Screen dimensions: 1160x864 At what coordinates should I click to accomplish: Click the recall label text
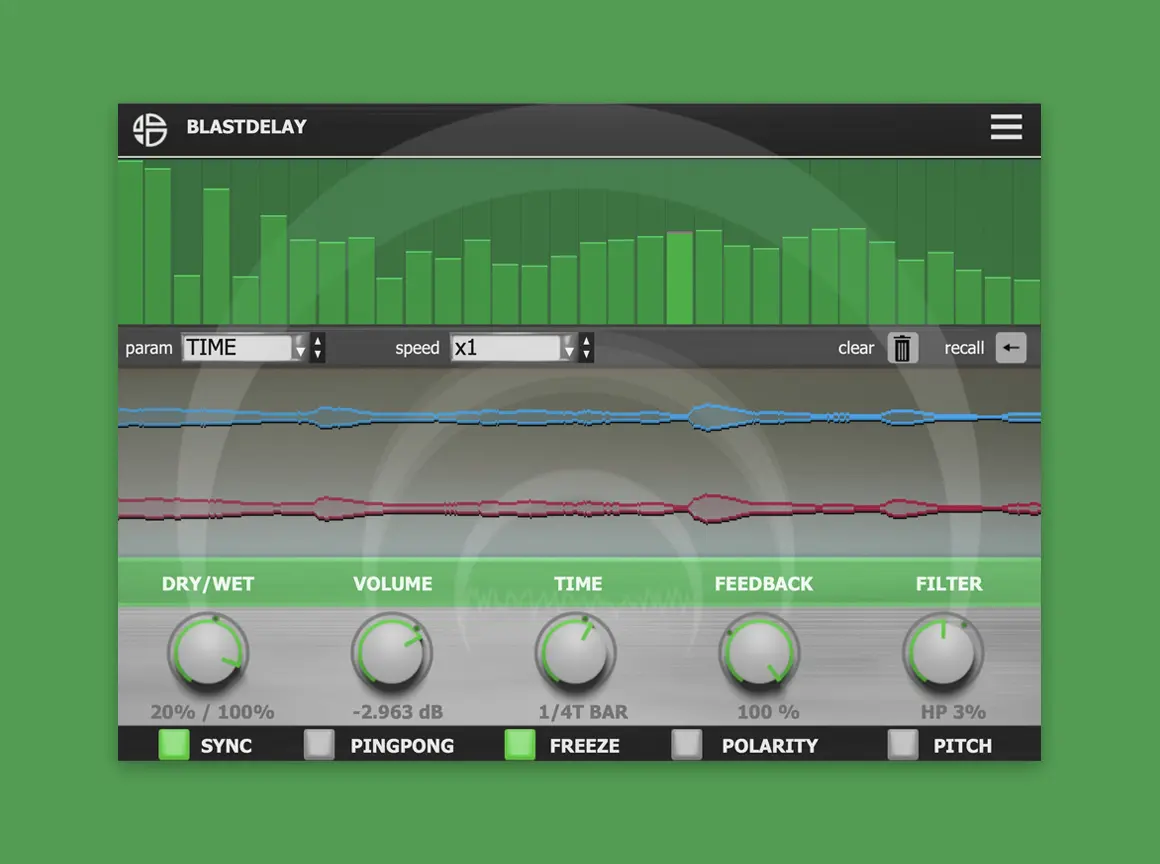point(964,348)
